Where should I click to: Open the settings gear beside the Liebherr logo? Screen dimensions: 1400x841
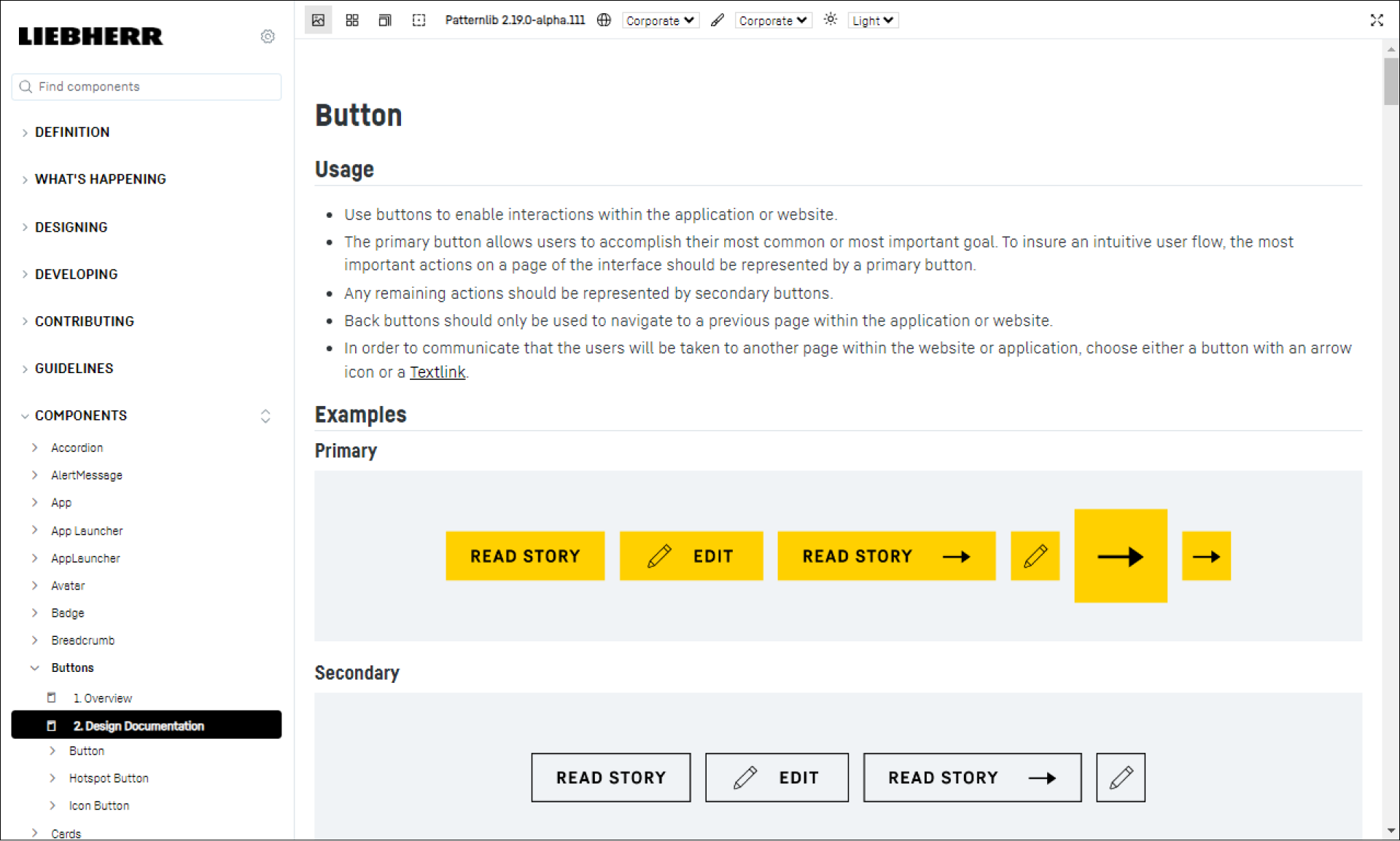click(268, 36)
